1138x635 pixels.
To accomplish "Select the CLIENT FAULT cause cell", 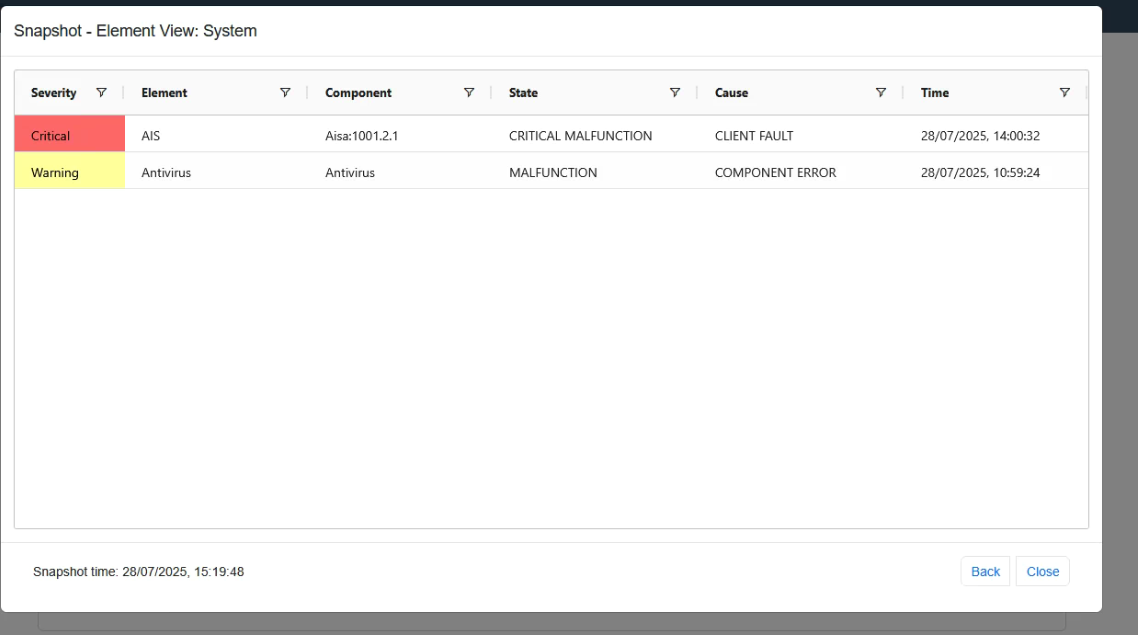I will point(801,135).
